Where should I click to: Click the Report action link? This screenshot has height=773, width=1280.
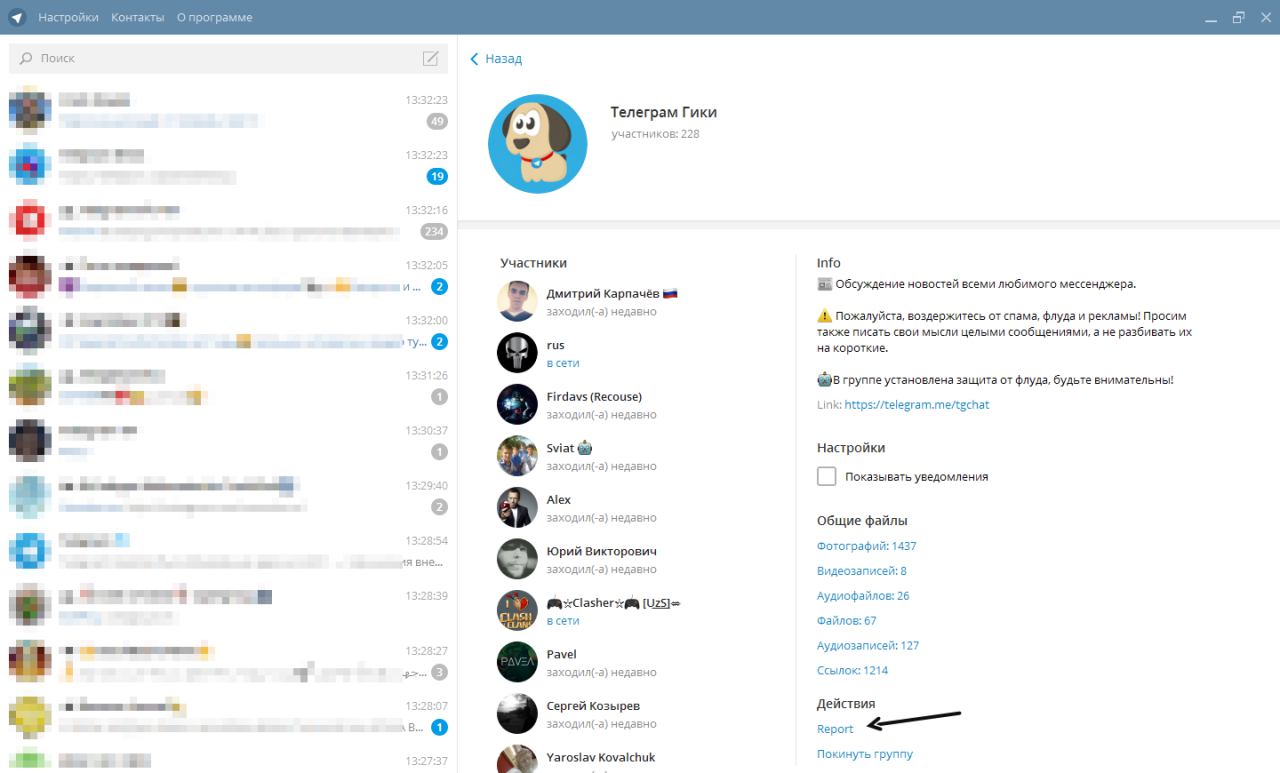click(x=835, y=729)
